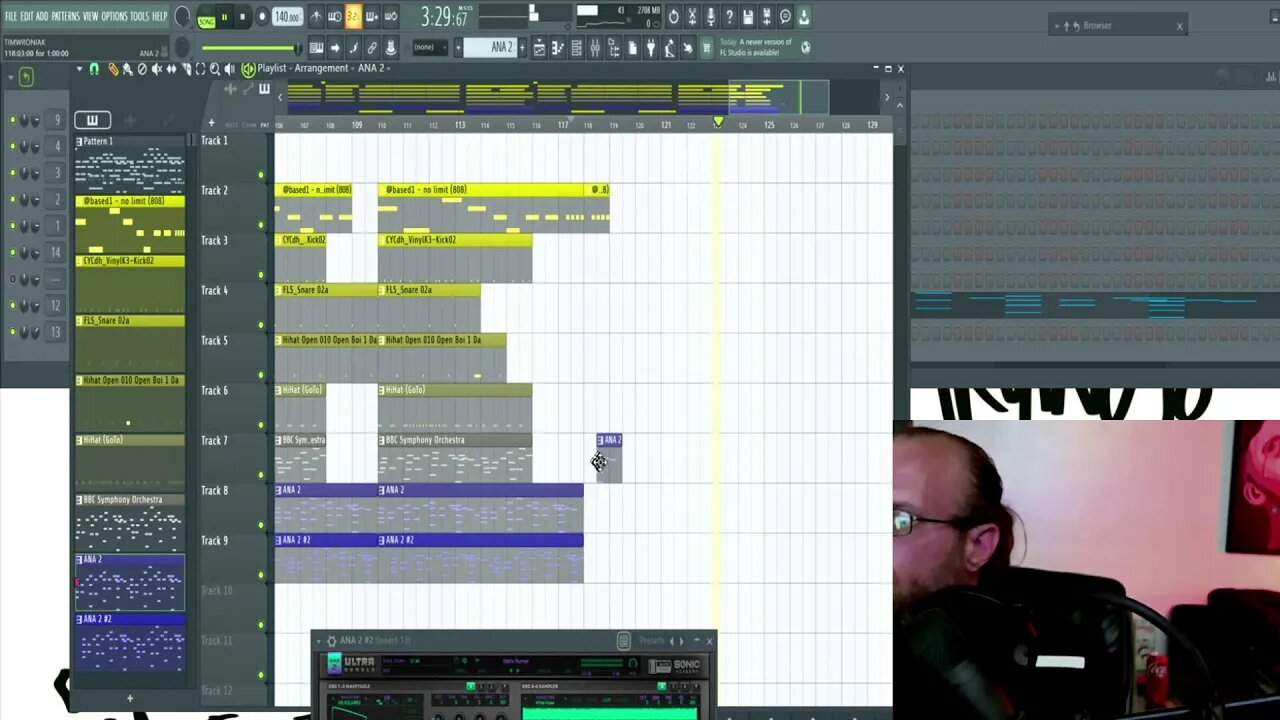
Task: Toggle green LED of channel numbered 14
Action: [13, 253]
